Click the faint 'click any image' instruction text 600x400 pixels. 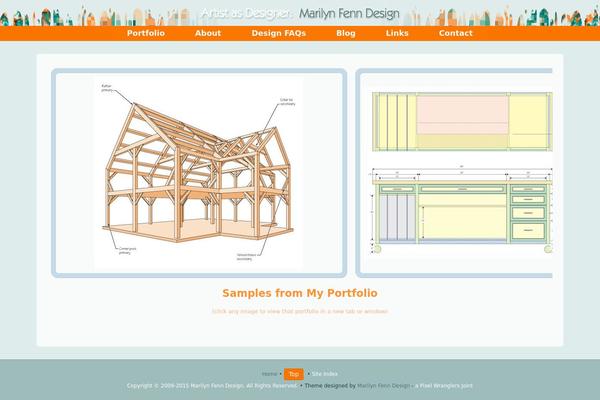300,312
